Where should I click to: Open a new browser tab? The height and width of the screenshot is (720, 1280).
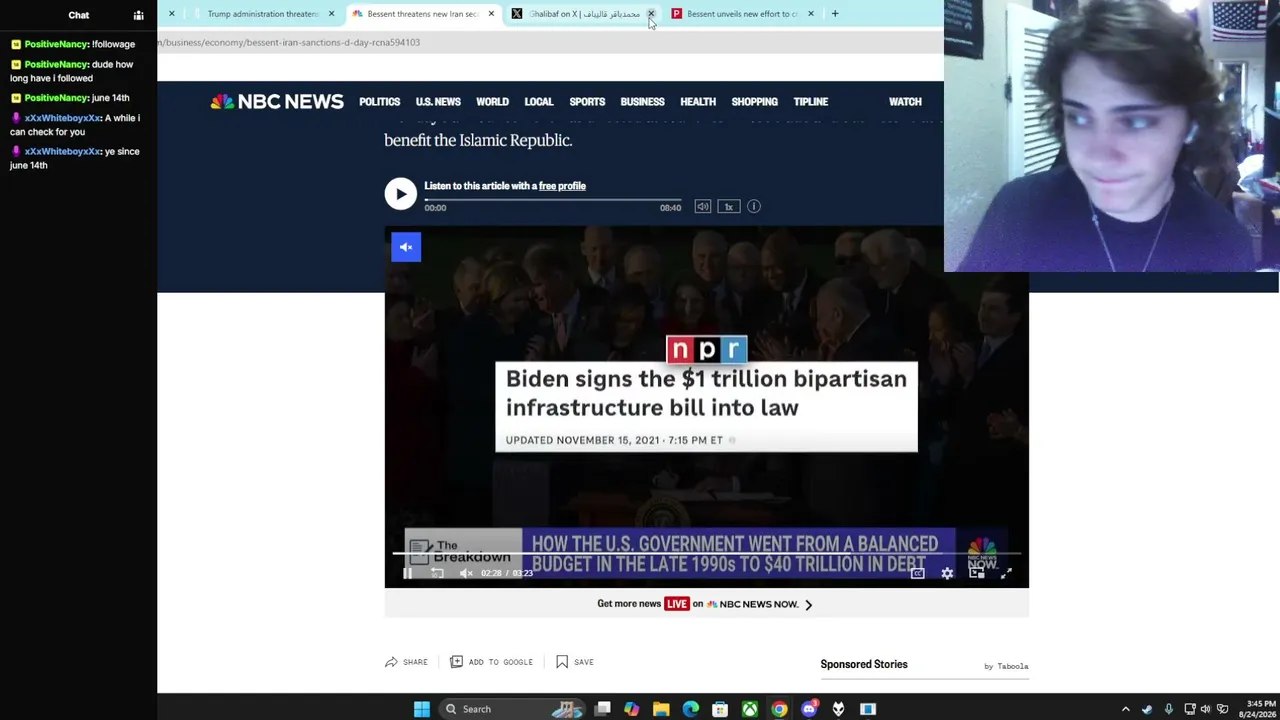[835, 14]
